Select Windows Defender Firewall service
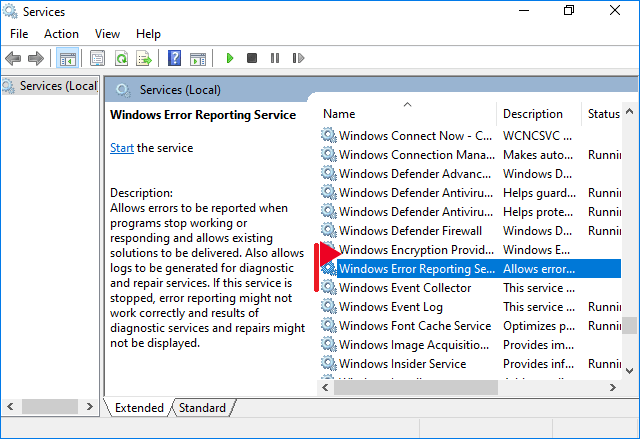 [471, 231]
